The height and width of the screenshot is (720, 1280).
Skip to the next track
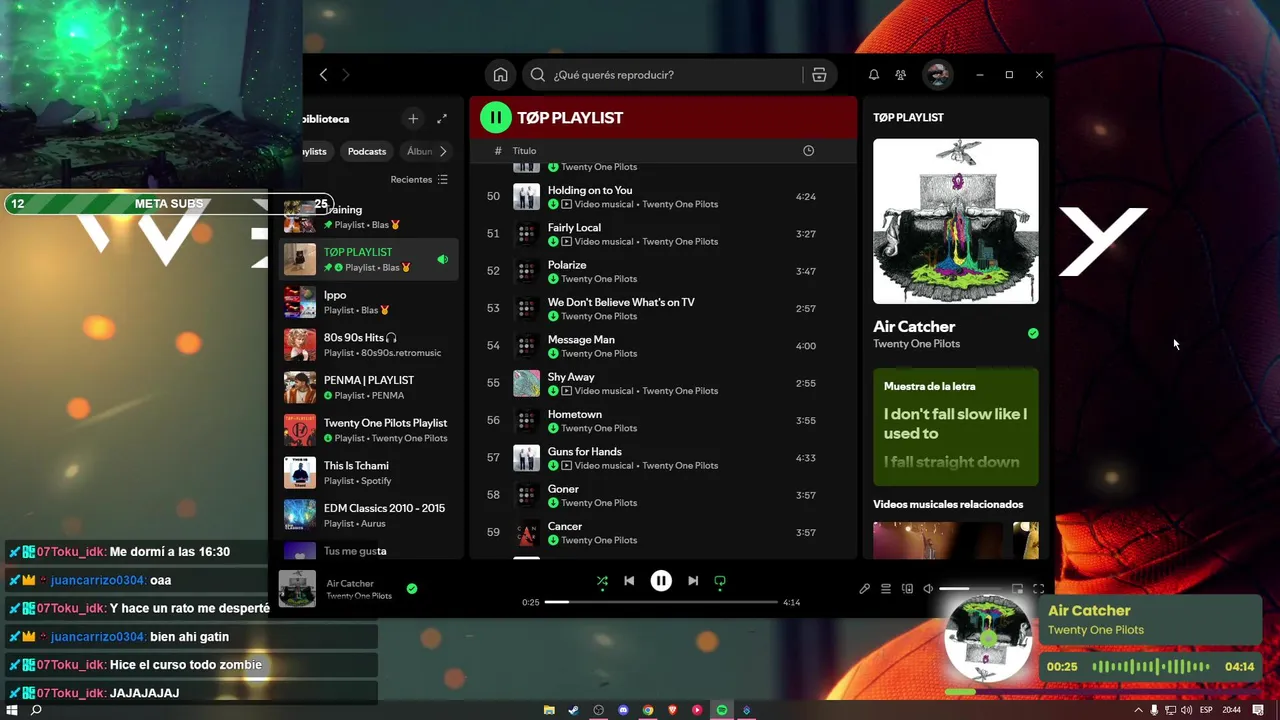(x=693, y=581)
